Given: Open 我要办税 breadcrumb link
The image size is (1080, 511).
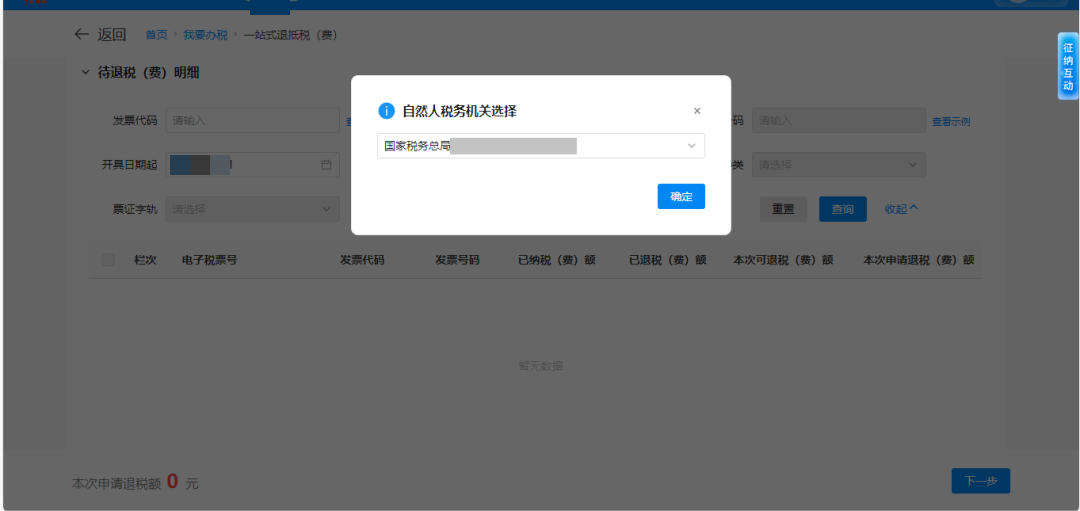Looking at the screenshot, I should [x=205, y=34].
